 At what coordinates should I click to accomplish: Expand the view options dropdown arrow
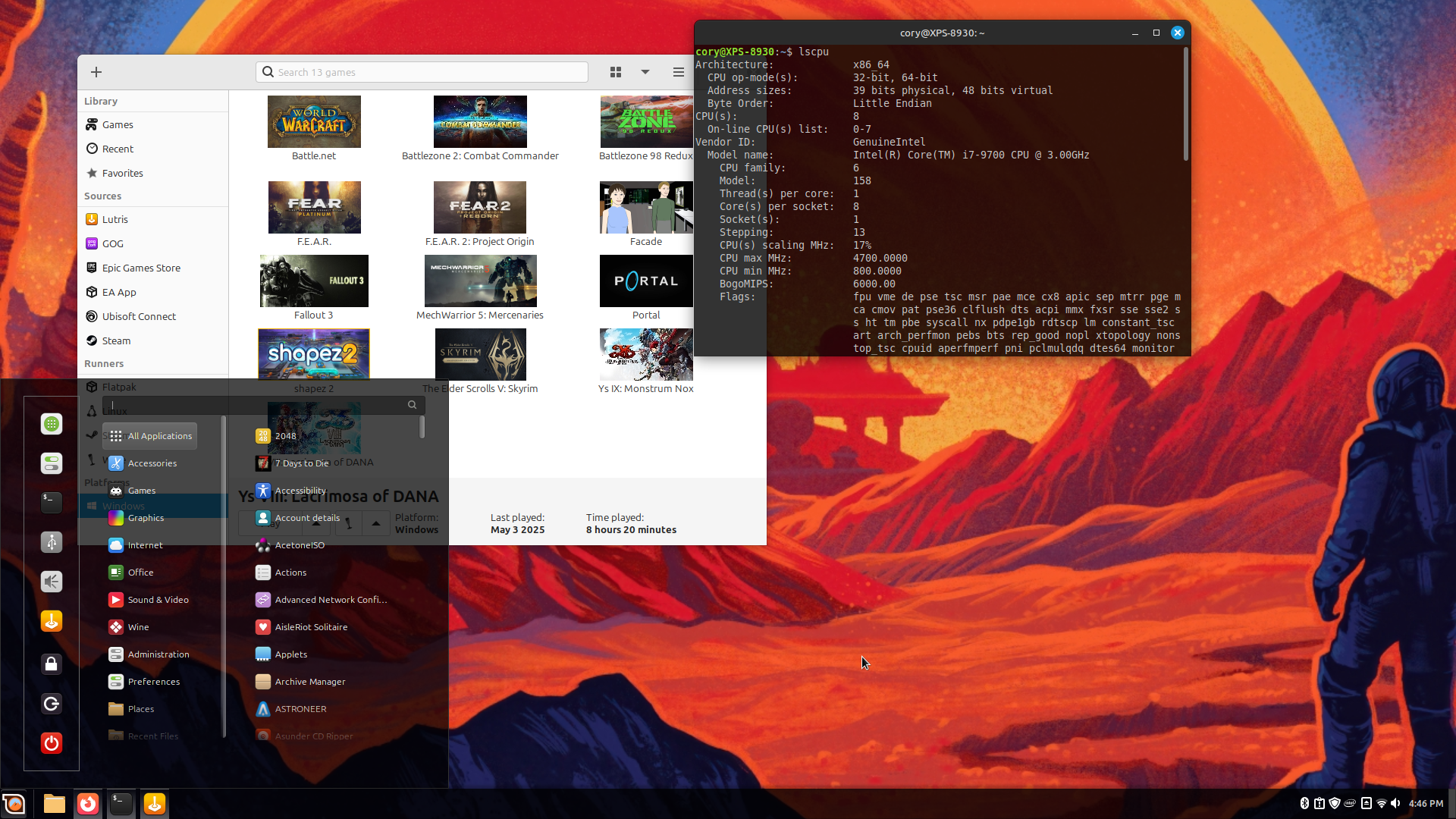[645, 72]
